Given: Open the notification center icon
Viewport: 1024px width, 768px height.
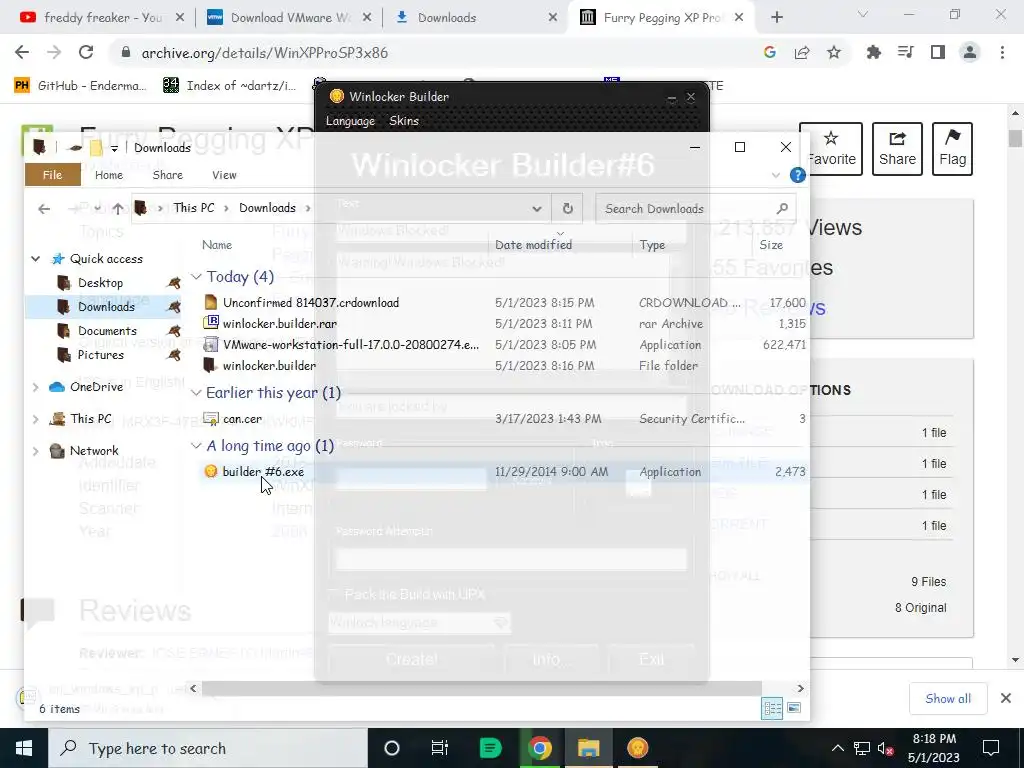Looking at the screenshot, I should 991,748.
